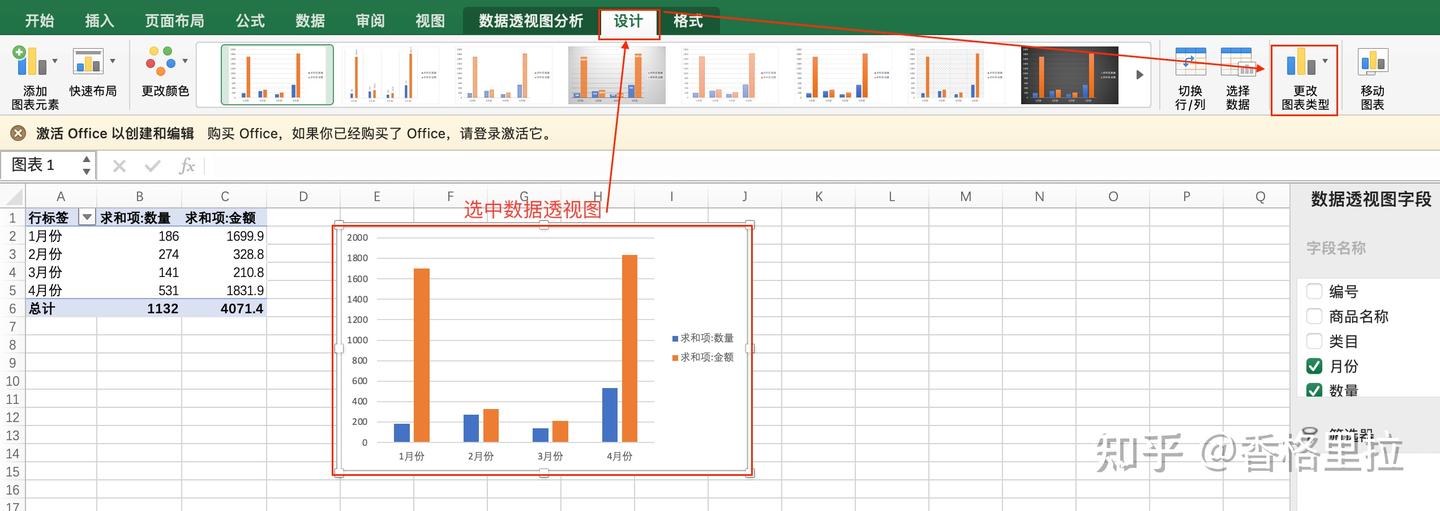Open Add Chart Element dropdown arrow
This screenshot has height=511, width=1440.
click(54, 61)
